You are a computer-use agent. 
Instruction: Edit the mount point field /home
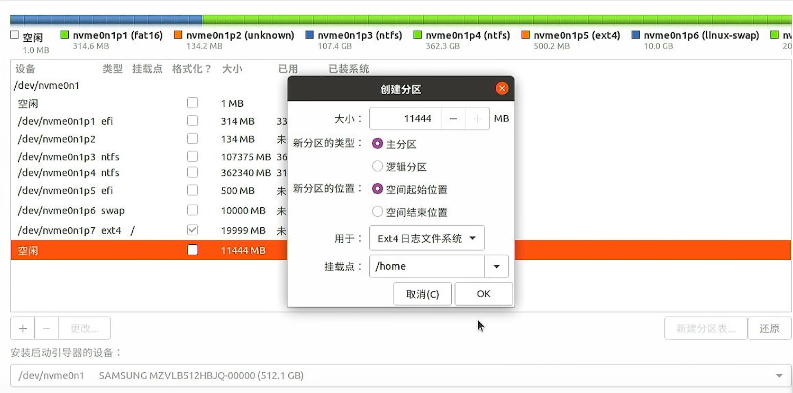(x=427, y=267)
